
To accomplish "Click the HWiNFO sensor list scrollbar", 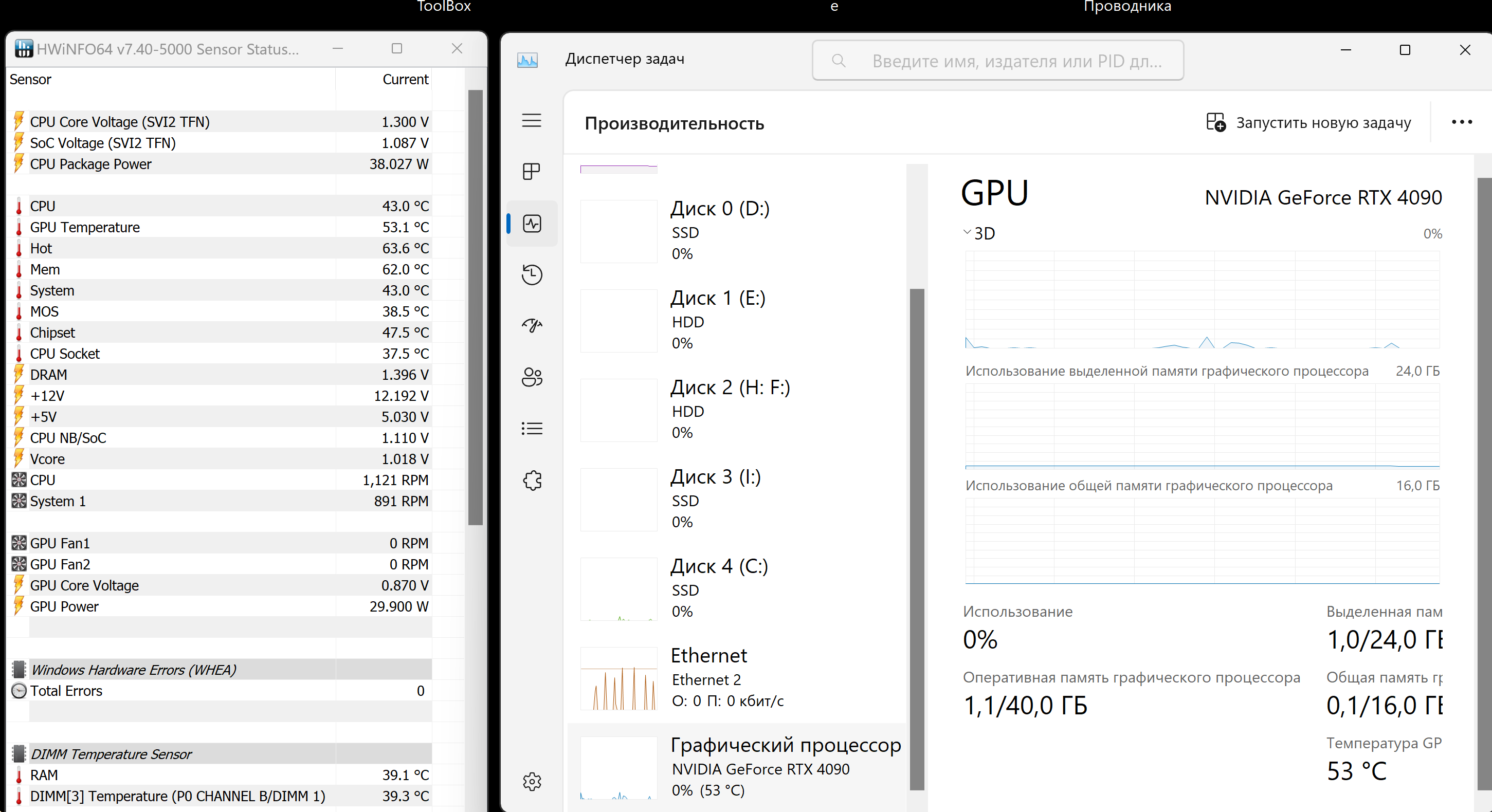I will (475, 307).
